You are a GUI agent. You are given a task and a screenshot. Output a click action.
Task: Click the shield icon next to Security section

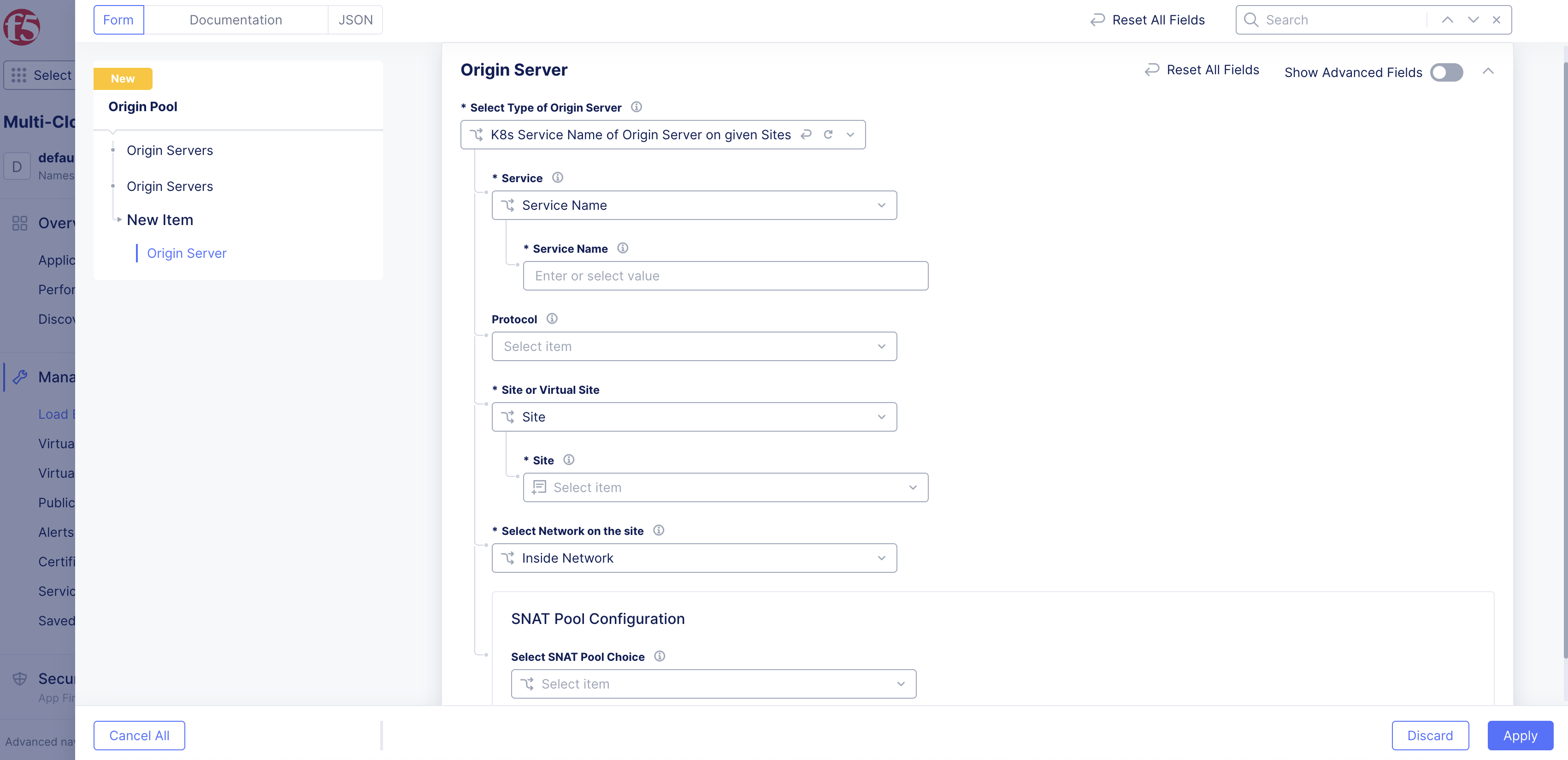[20, 678]
